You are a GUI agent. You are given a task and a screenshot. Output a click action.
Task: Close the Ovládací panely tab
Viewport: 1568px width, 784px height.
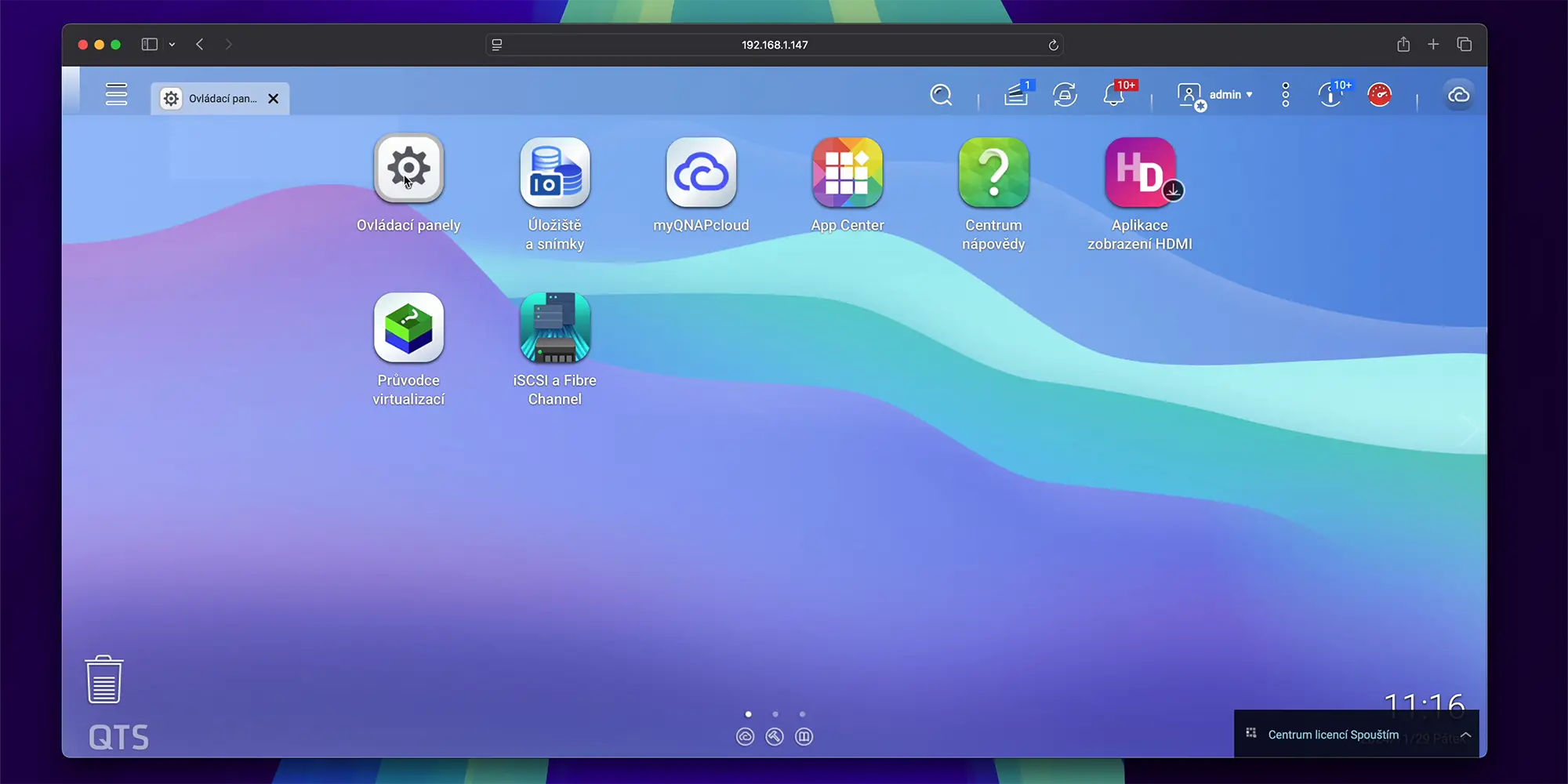[273, 99]
